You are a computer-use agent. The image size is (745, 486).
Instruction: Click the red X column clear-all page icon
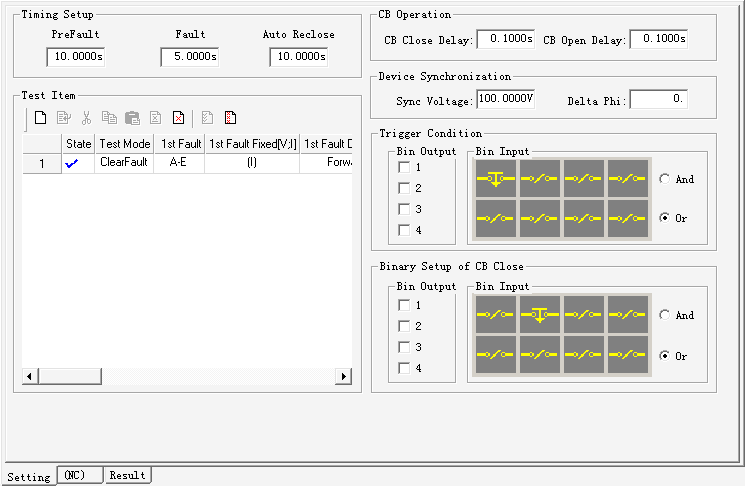[230, 117]
